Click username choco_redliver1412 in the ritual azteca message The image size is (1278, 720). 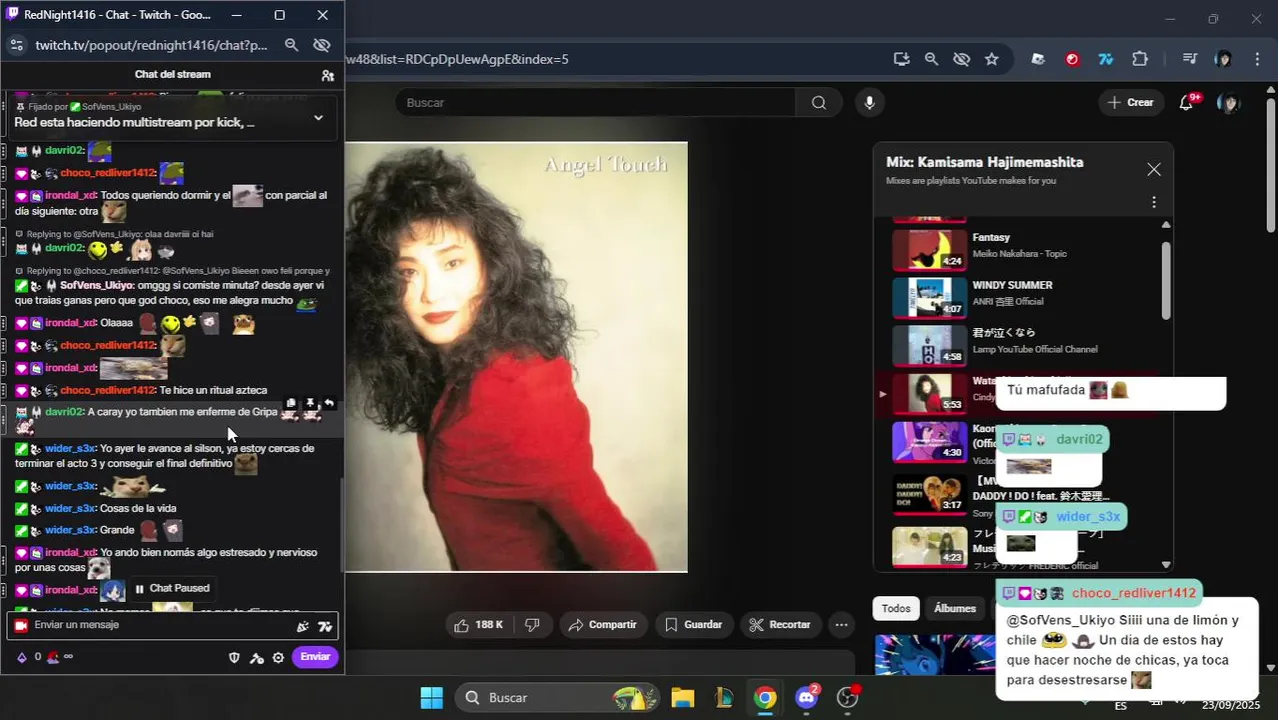coord(107,390)
